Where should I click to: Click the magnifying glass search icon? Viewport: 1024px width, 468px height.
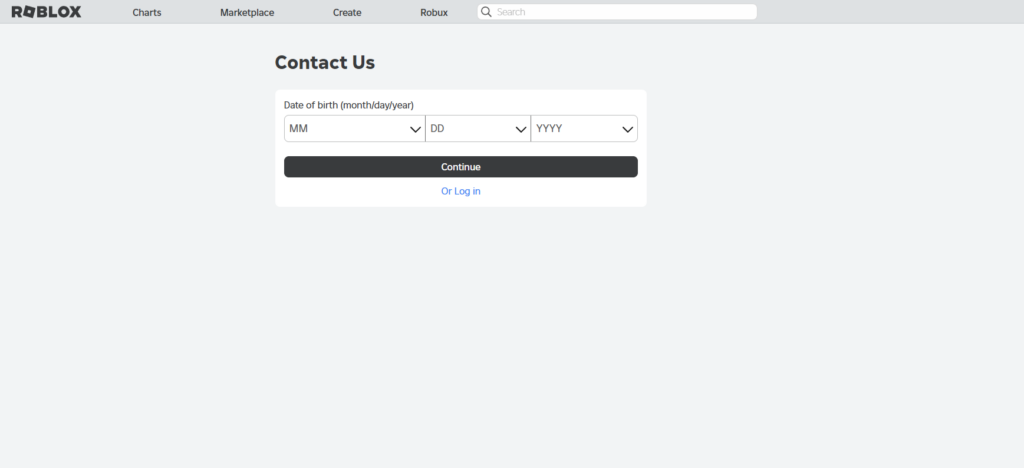(486, 12)
